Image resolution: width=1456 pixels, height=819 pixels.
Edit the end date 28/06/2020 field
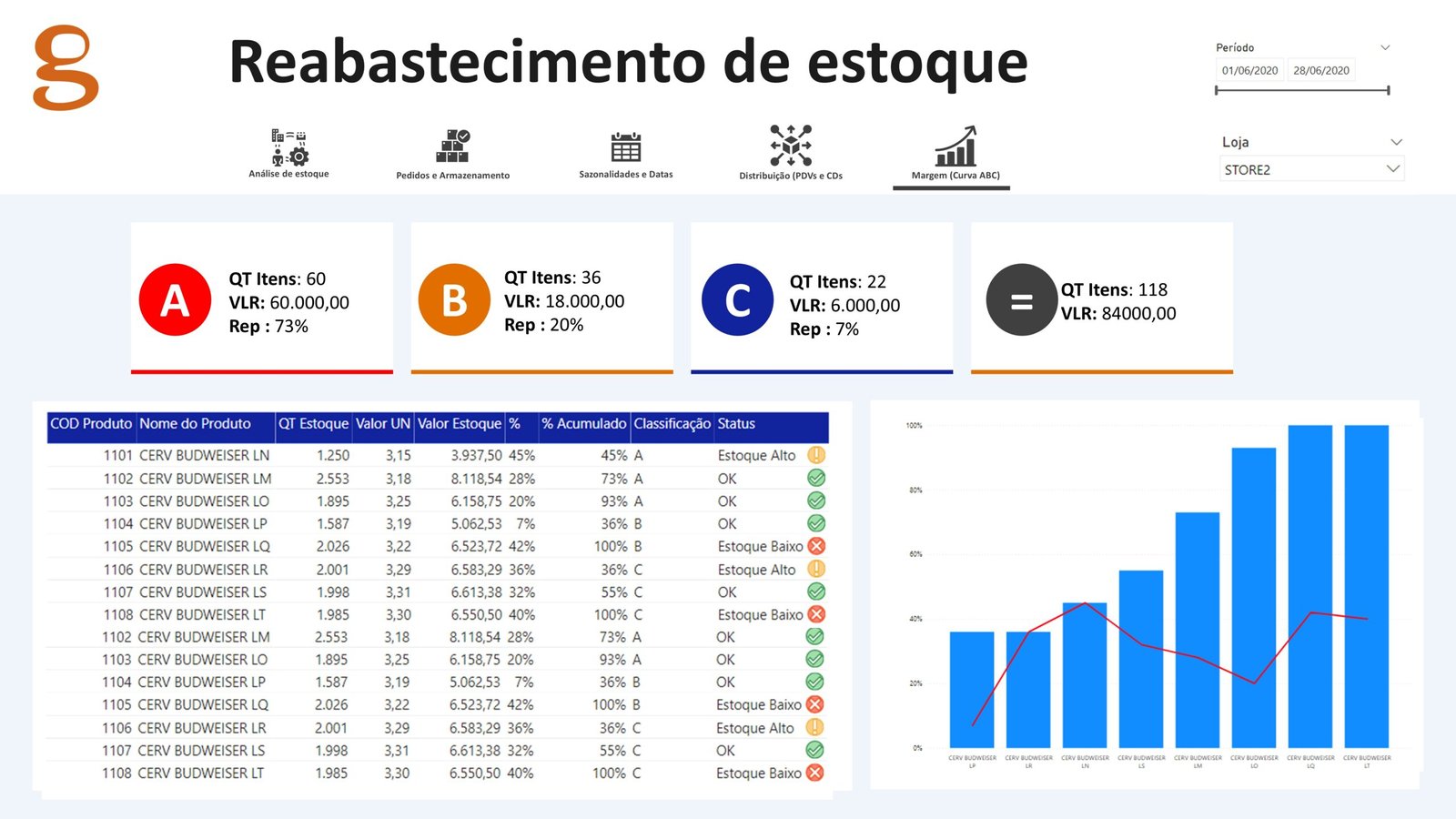[1321, 70]
